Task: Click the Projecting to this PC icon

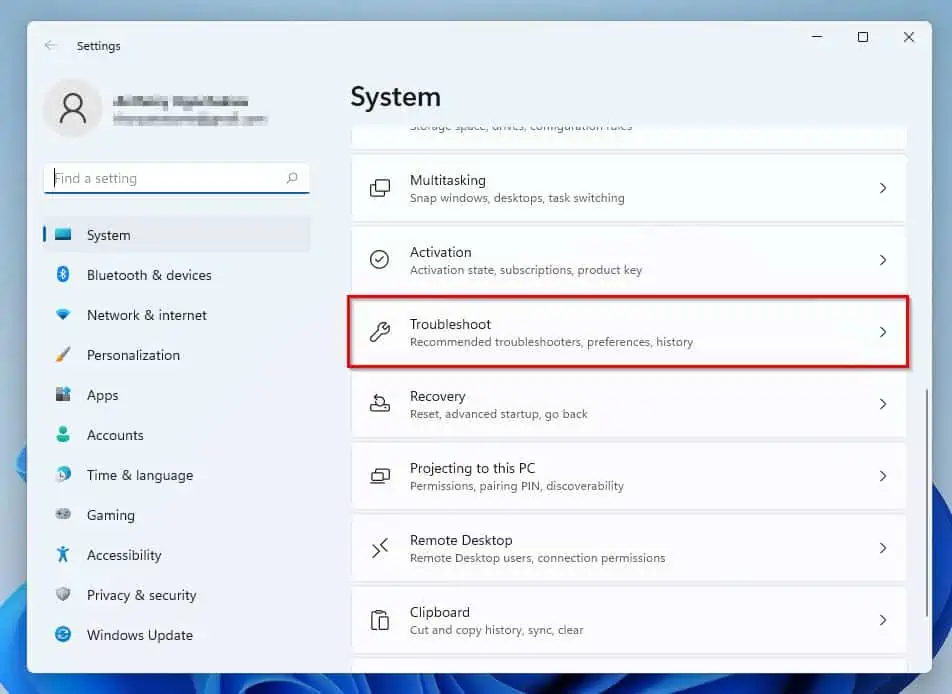Action: click(380, 476)
